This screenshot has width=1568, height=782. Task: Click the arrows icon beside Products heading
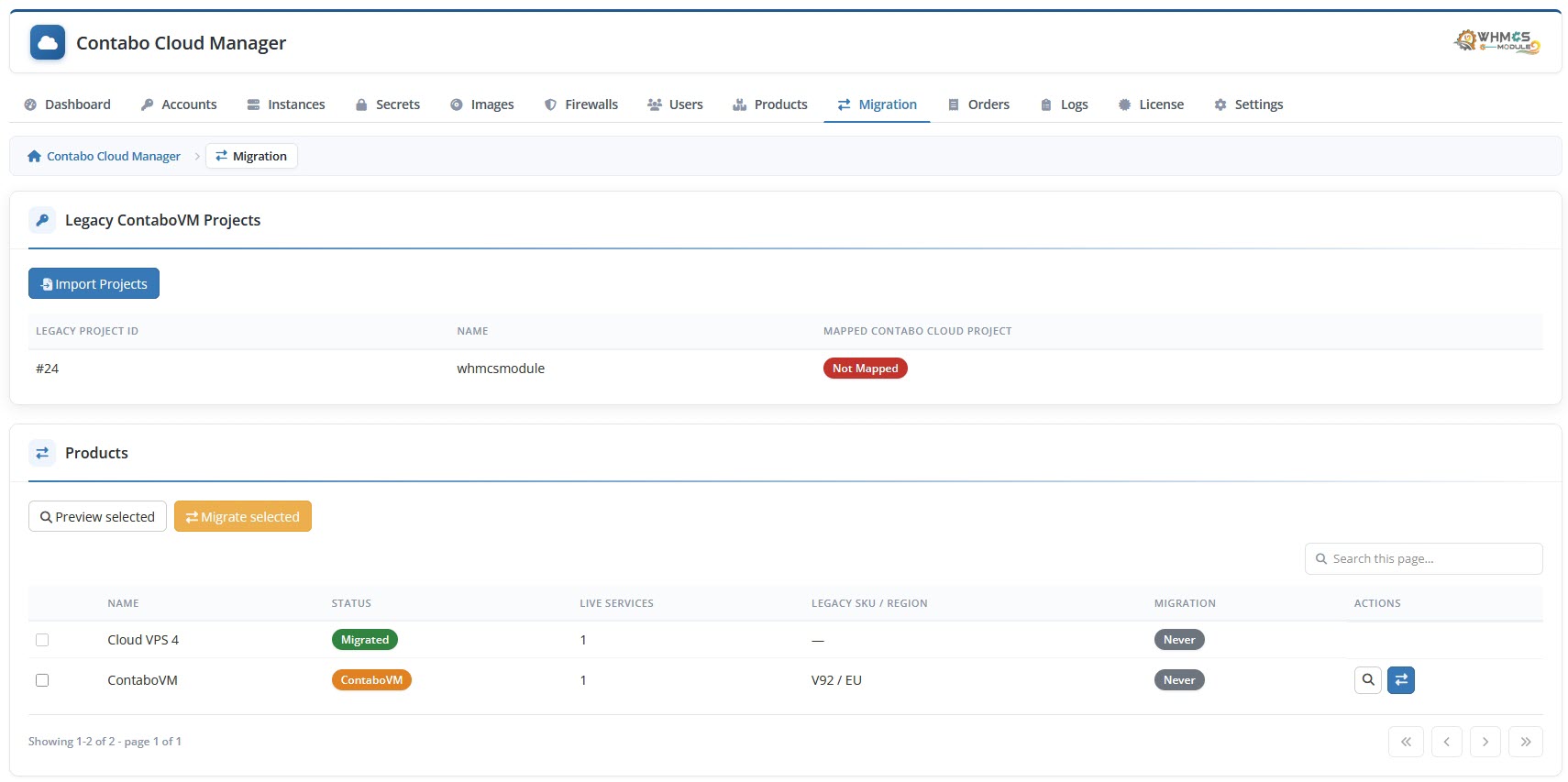pyautogui.click(x=42, y=453)
